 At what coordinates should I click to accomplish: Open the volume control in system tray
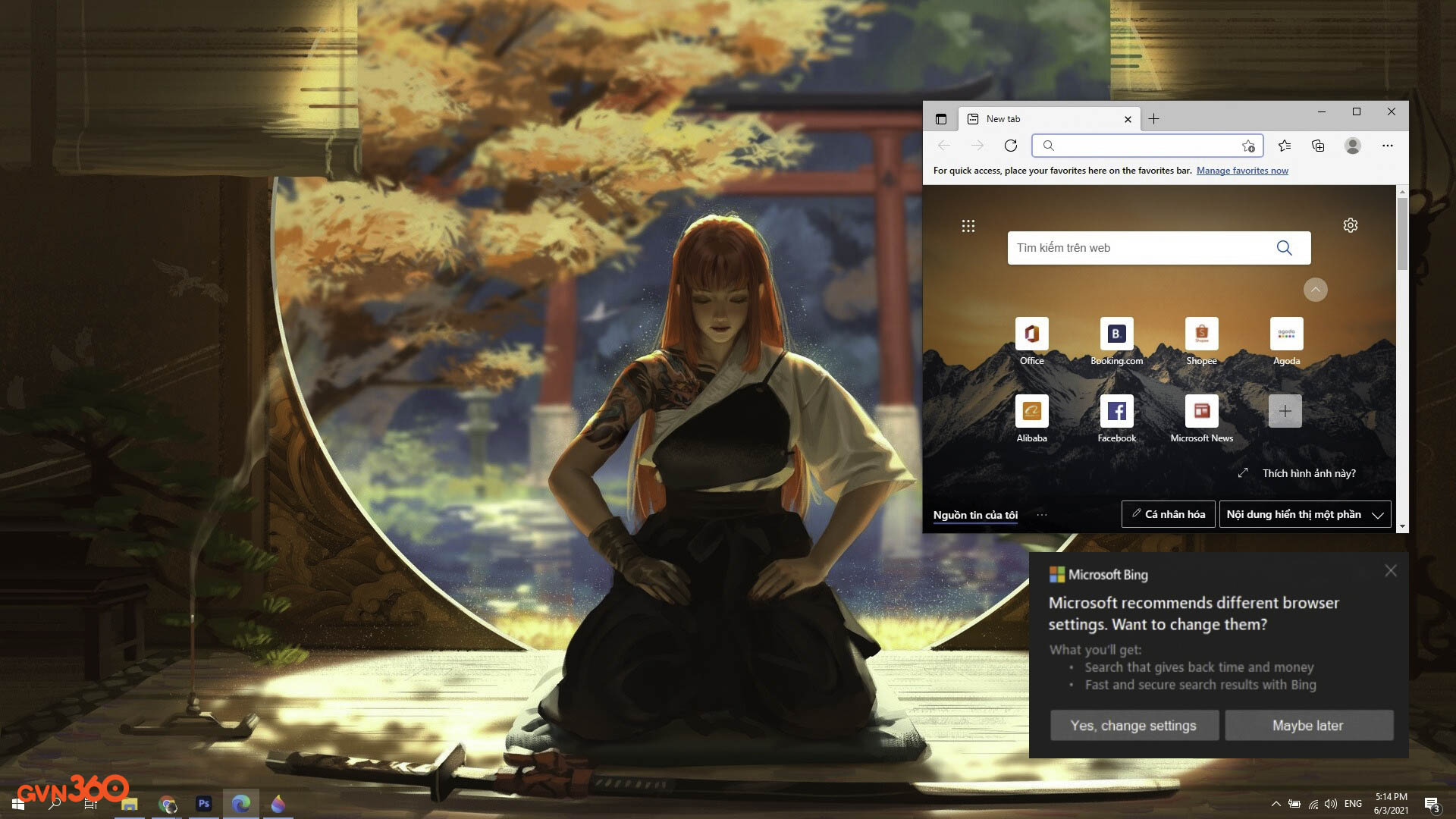pyautogui.click(x=1331, y=804)
